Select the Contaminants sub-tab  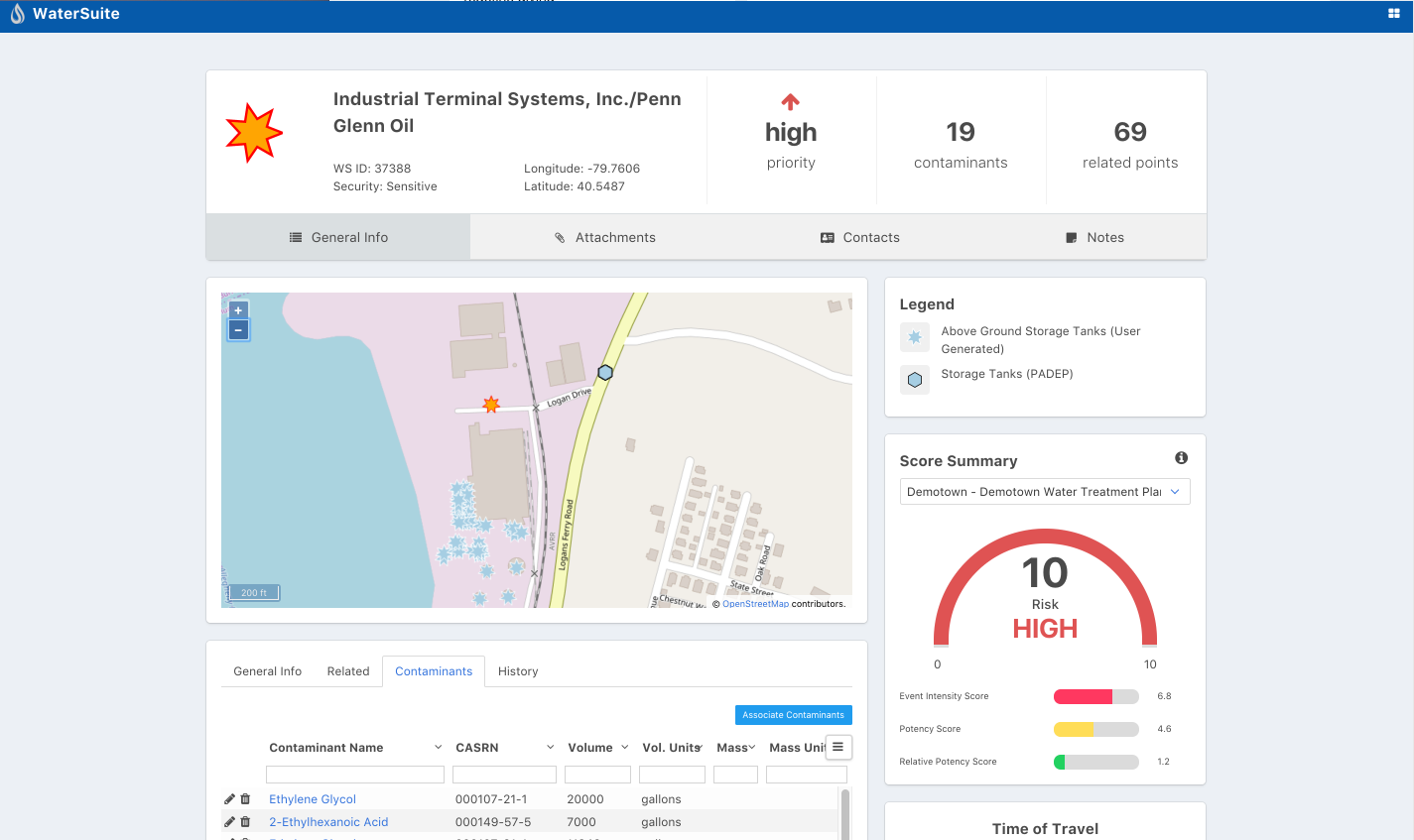(434, 671)
